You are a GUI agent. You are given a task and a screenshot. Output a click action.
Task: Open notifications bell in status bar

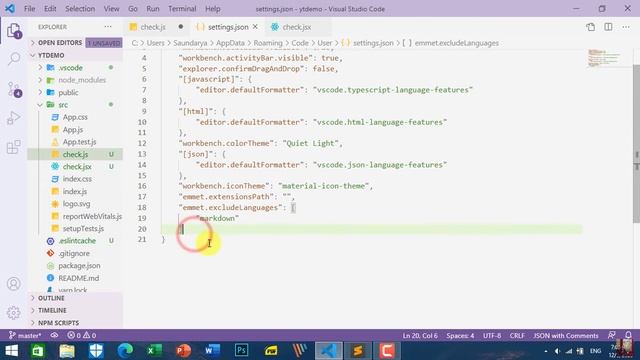pos(628,335)
